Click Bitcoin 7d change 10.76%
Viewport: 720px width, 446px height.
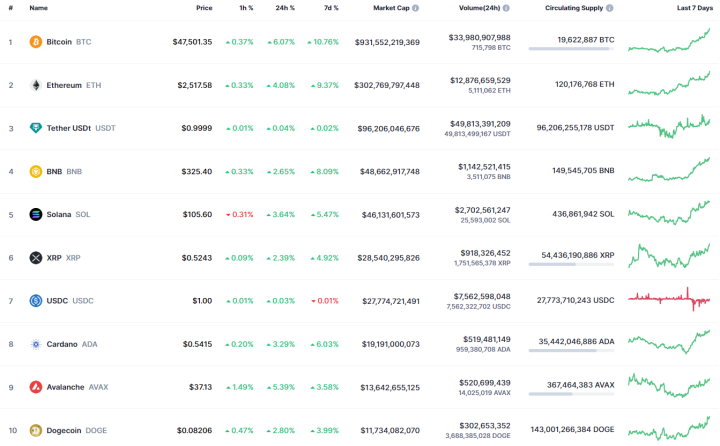pyautogui.click(x=323, y=42)
